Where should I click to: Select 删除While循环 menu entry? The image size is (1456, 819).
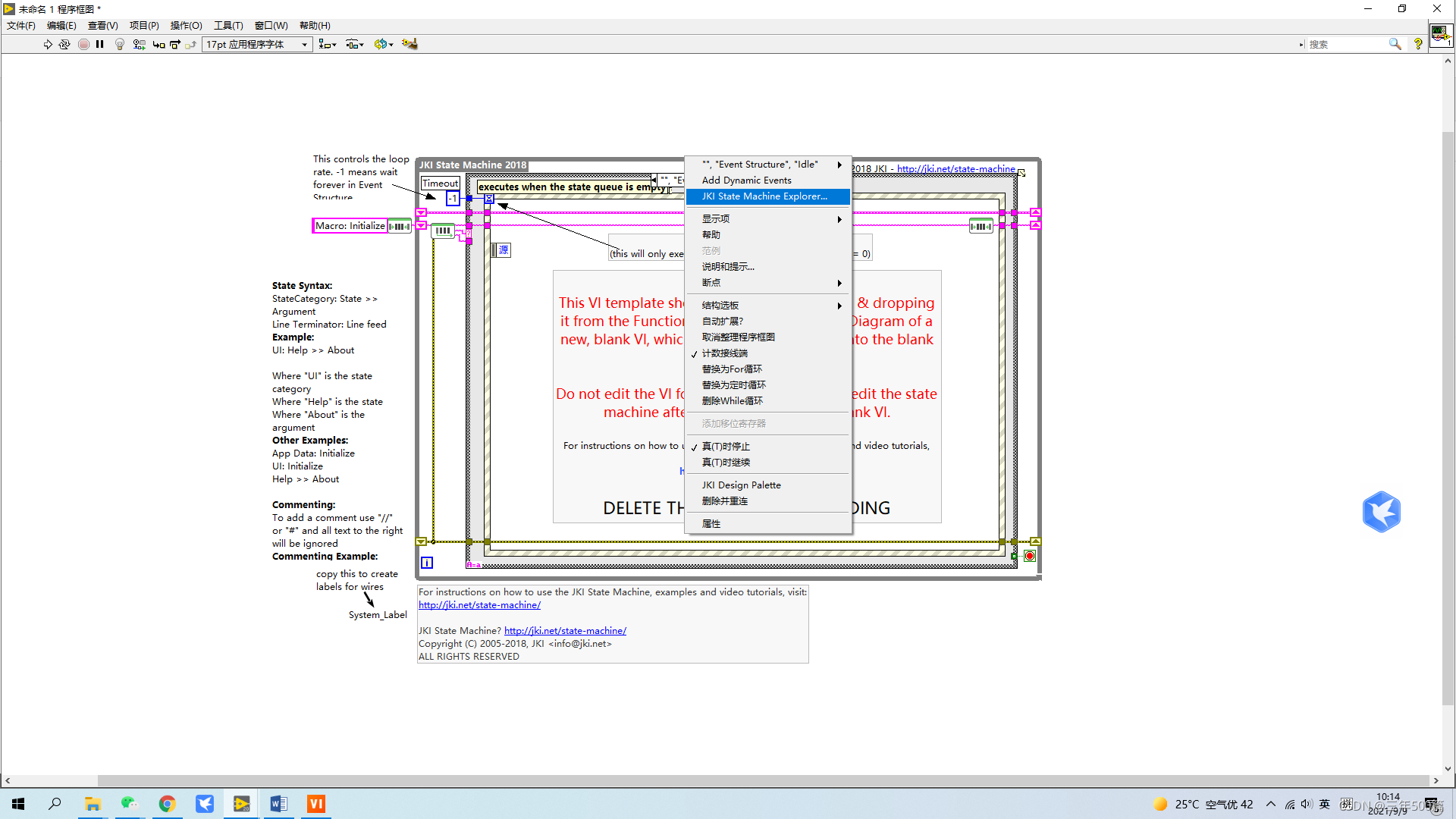pyautogui.click(x=767, y=400)
